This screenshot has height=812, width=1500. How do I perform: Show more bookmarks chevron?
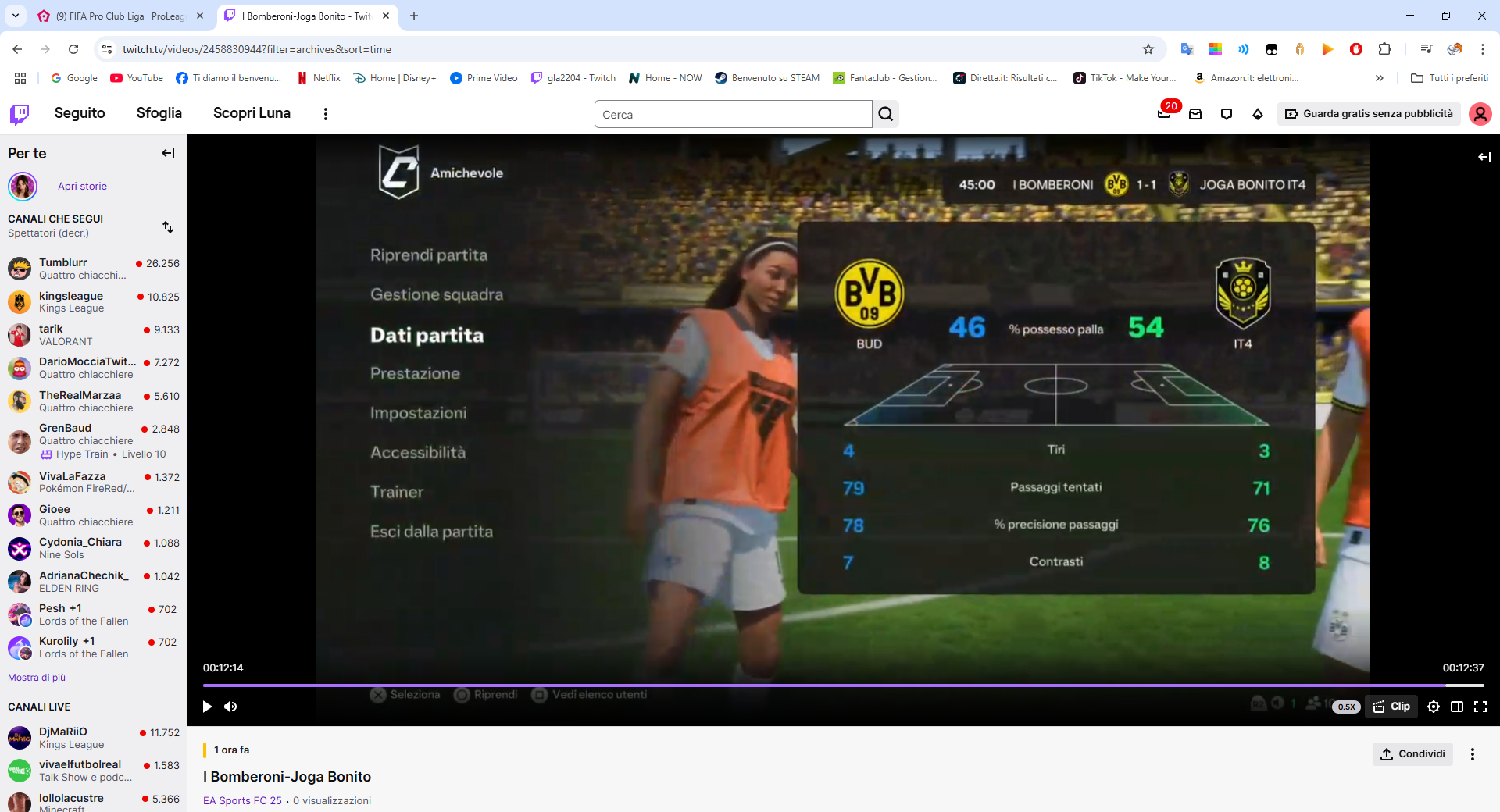[x=1380, y=78]
